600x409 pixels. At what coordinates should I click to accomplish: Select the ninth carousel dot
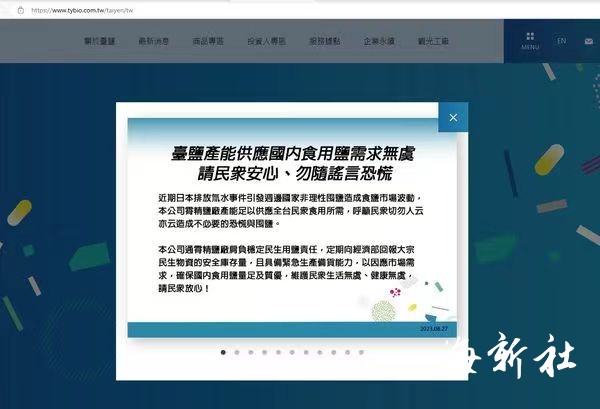pos(334,352)
